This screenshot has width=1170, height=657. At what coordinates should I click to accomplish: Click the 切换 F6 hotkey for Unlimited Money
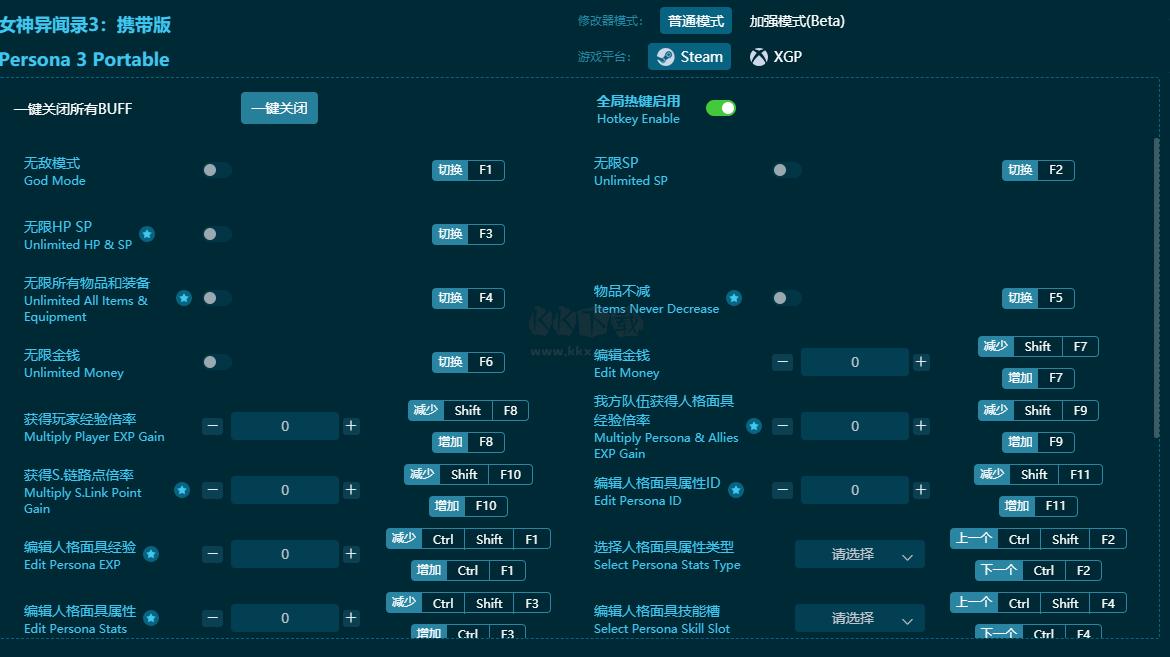coord(468,362)
